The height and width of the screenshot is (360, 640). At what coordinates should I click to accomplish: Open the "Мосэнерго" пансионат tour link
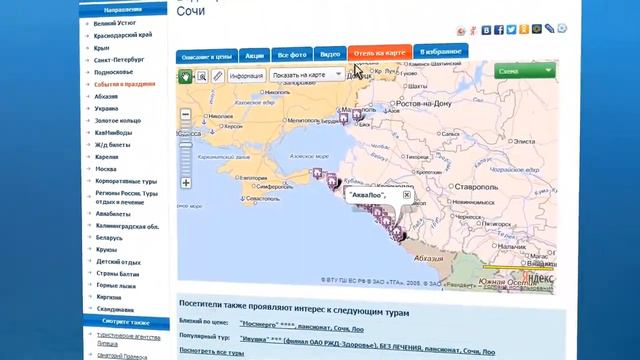pos(302,326)
